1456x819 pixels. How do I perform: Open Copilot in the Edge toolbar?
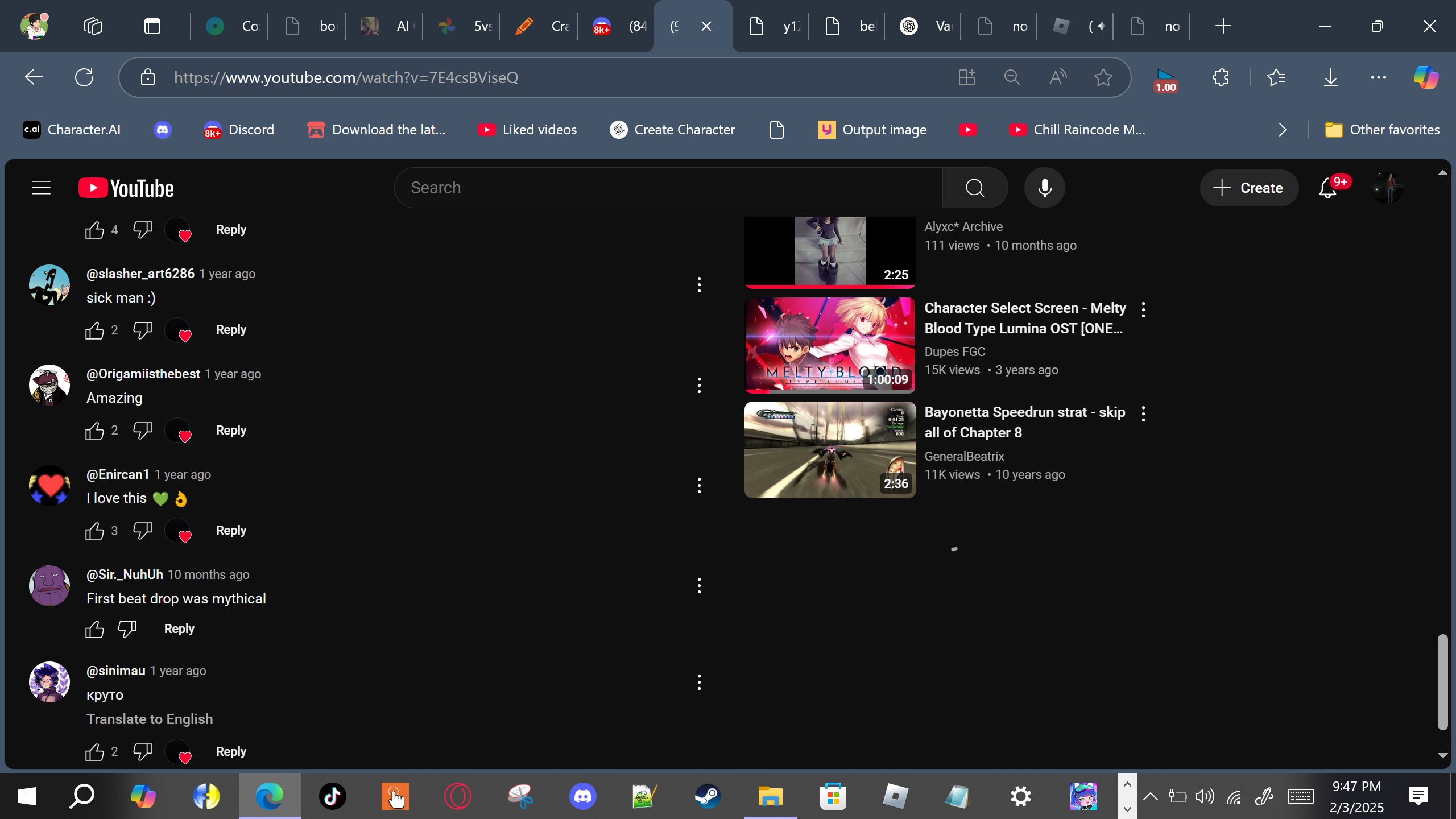pyautogui.click(x=1426, y=77)
